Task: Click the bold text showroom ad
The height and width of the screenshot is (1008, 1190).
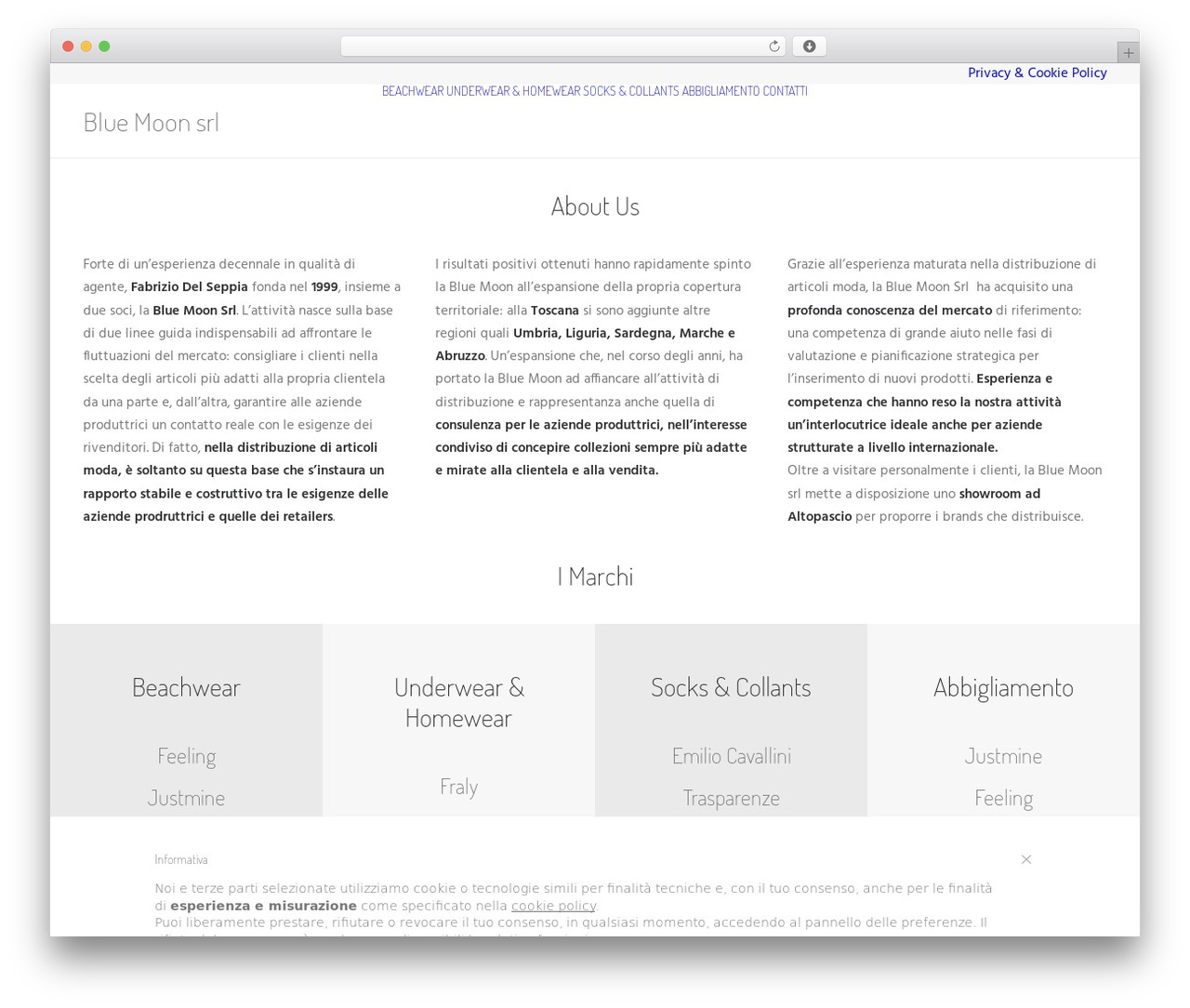Action: click(x=999, y=494)
